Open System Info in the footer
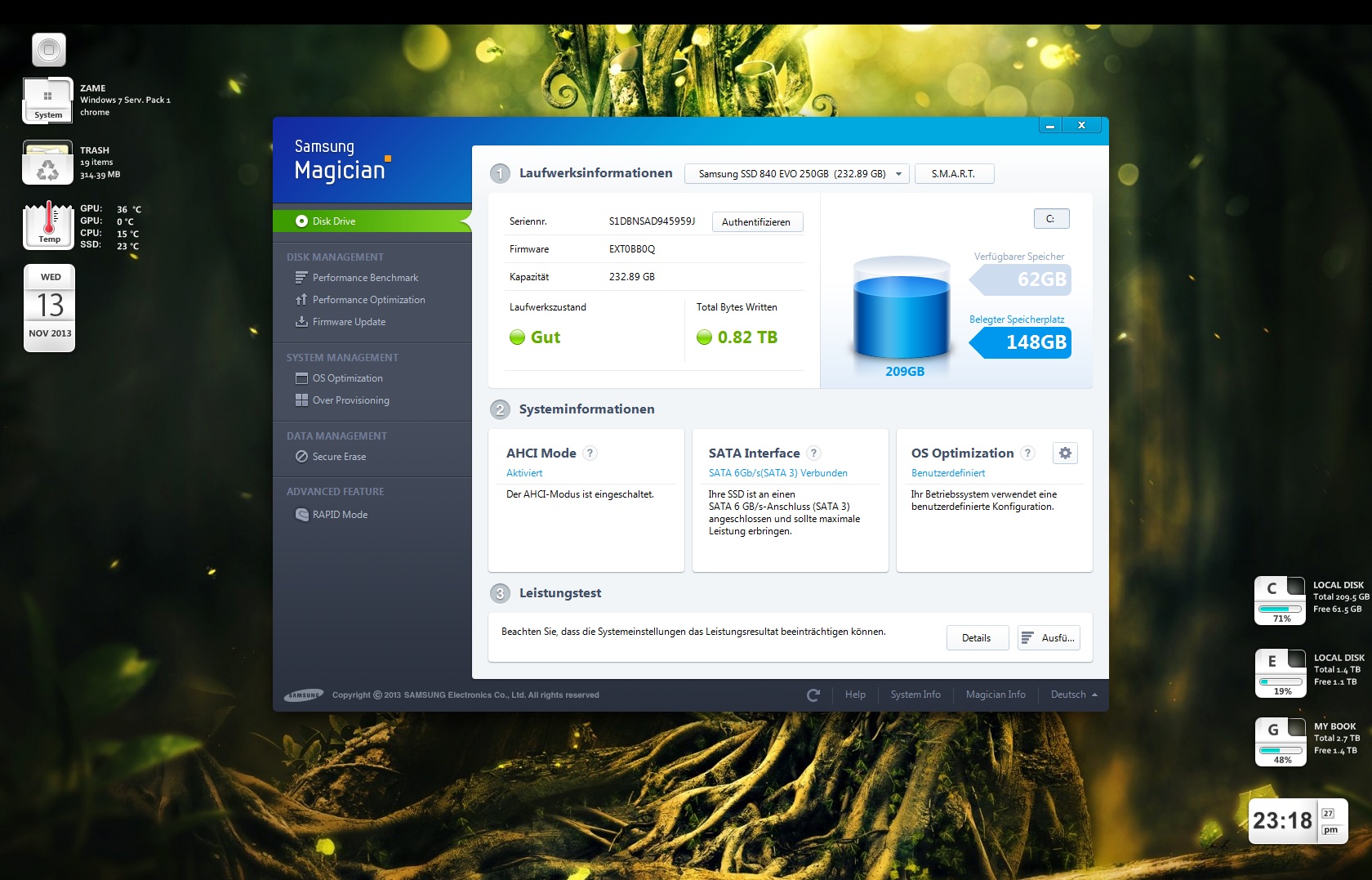Viewport: 1372px width, 880px height. [x=915, y=695]
